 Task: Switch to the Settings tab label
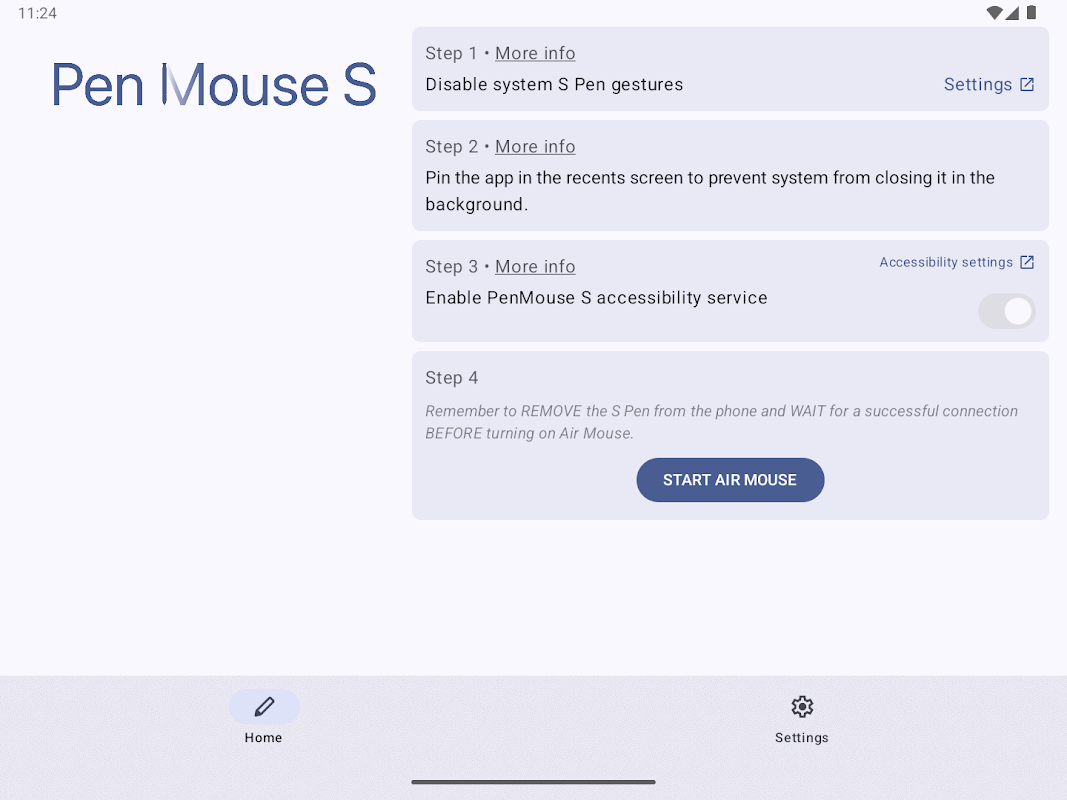click(x=802, y=737)
